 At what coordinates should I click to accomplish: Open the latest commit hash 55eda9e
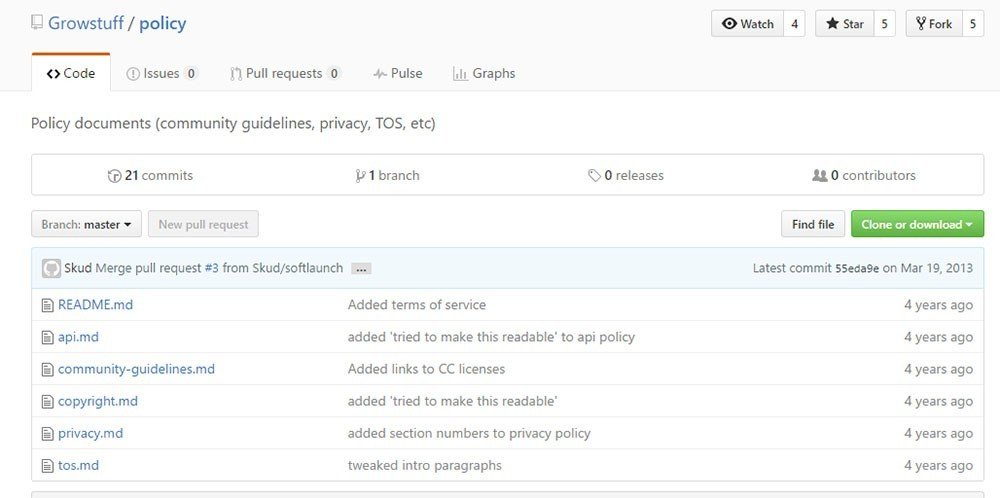857,268
